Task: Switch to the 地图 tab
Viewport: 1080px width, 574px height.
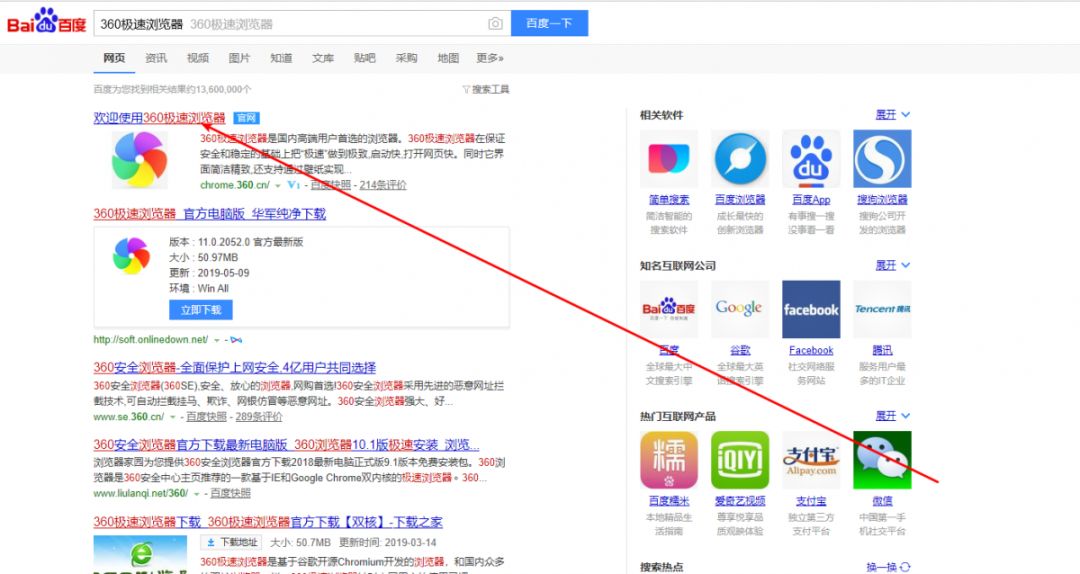Action: coord(448,58)
